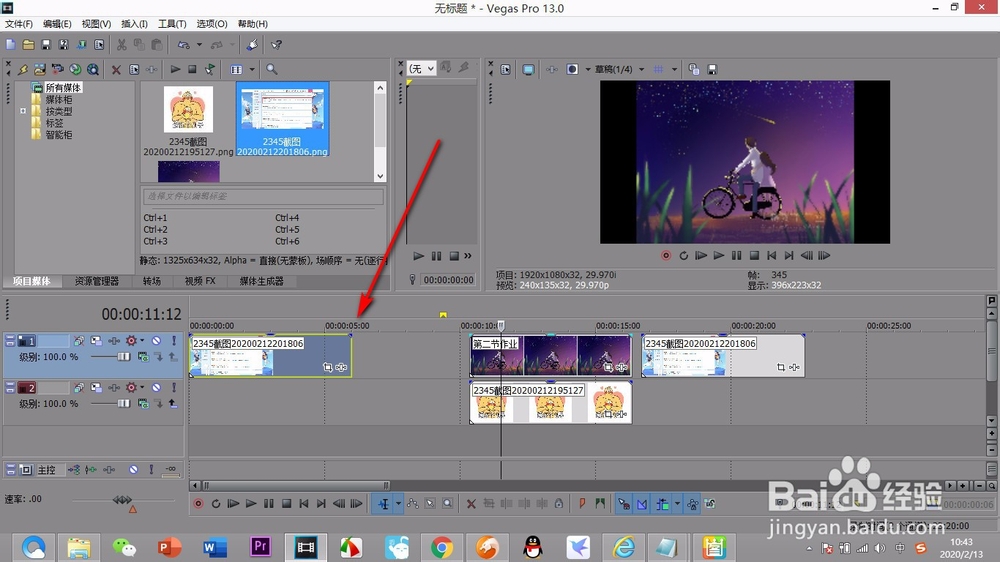Screen dimensions: 1000x562
Task: Open a project with the folder icon
Action: 28,45
